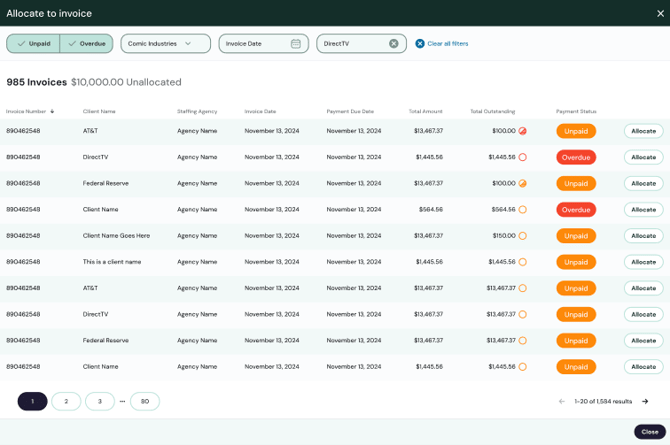Allocate to 'This is a client name' invoice

point(644,262)
